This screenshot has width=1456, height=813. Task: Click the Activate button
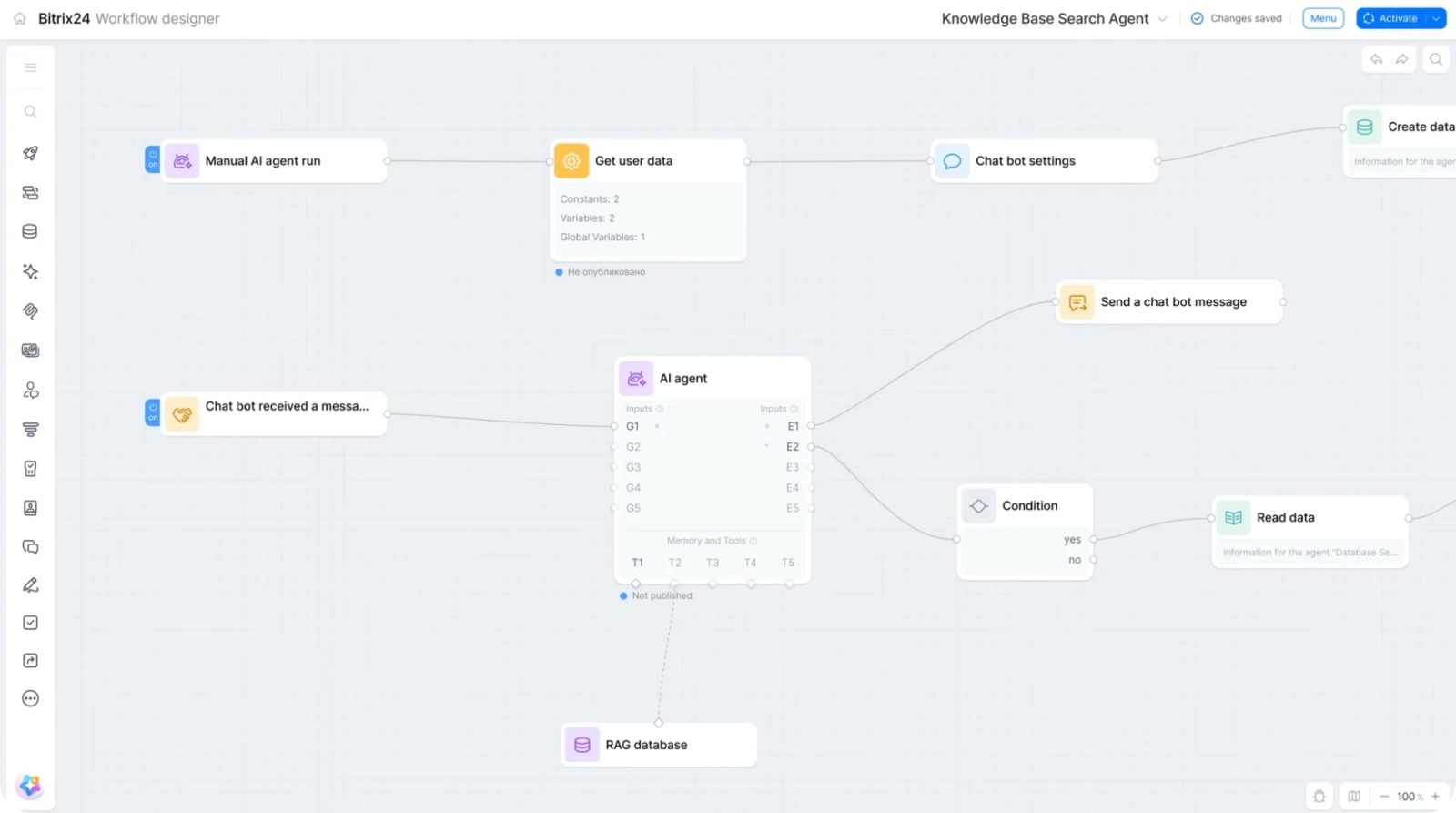1391,18
